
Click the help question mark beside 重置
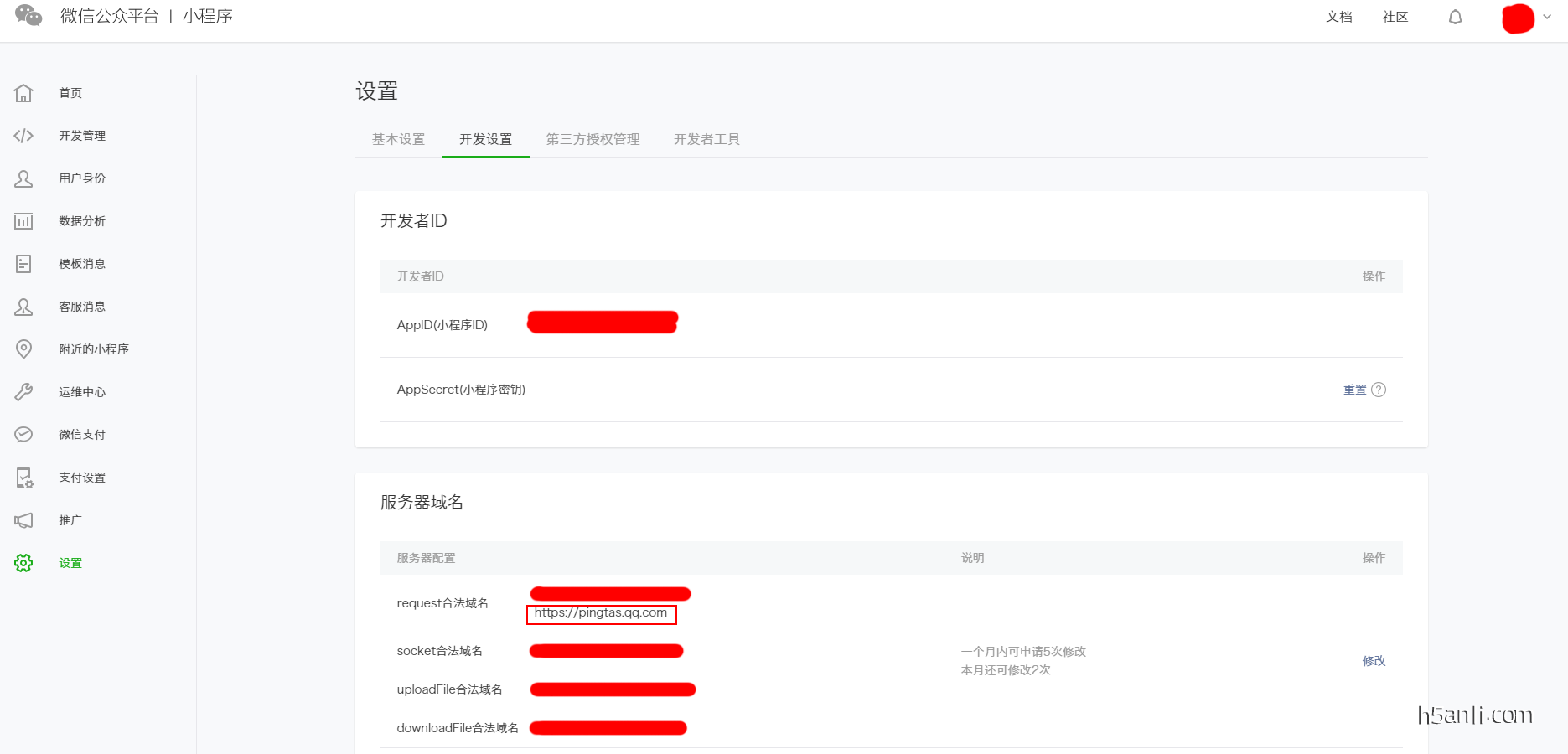pyautogui.click(x=1379, y=390)
